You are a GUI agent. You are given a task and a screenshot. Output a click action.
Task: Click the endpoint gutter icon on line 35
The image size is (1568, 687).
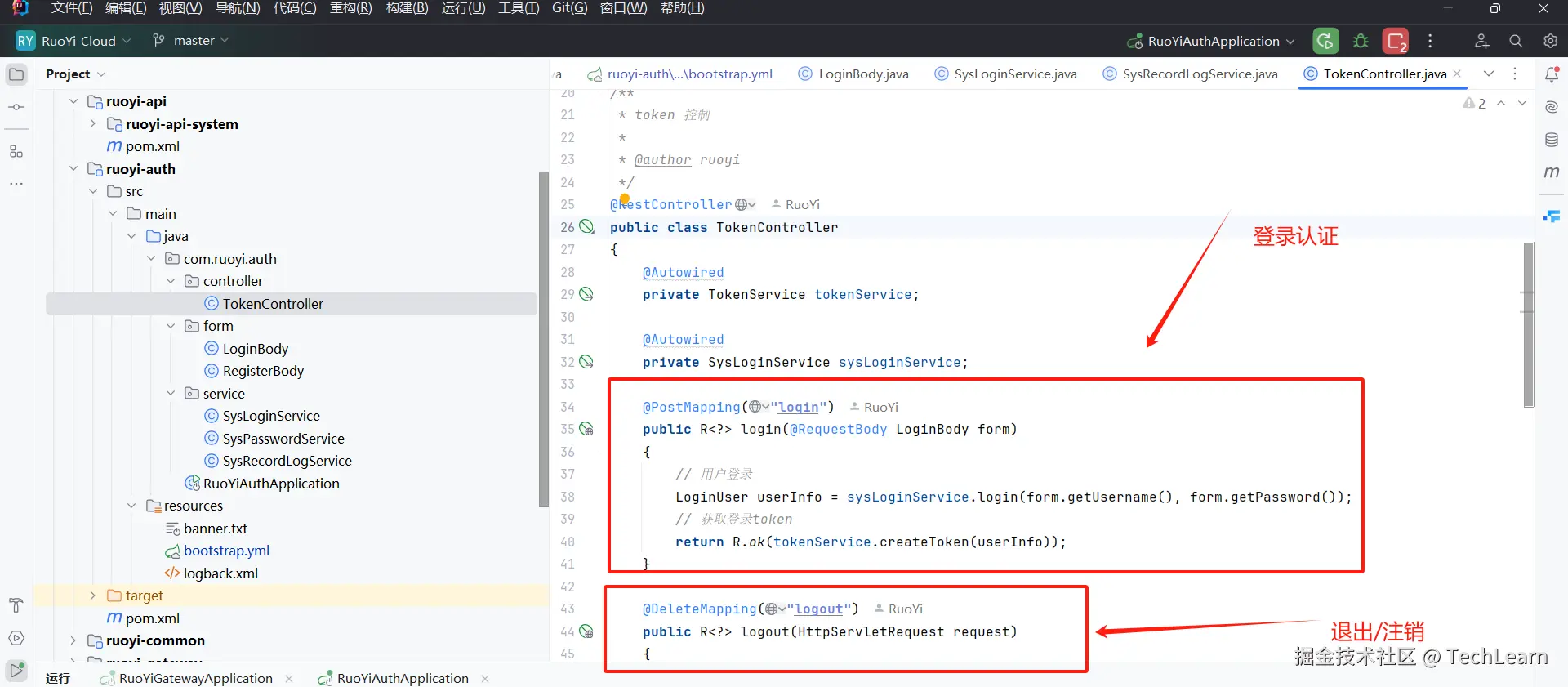click(586, 429)
